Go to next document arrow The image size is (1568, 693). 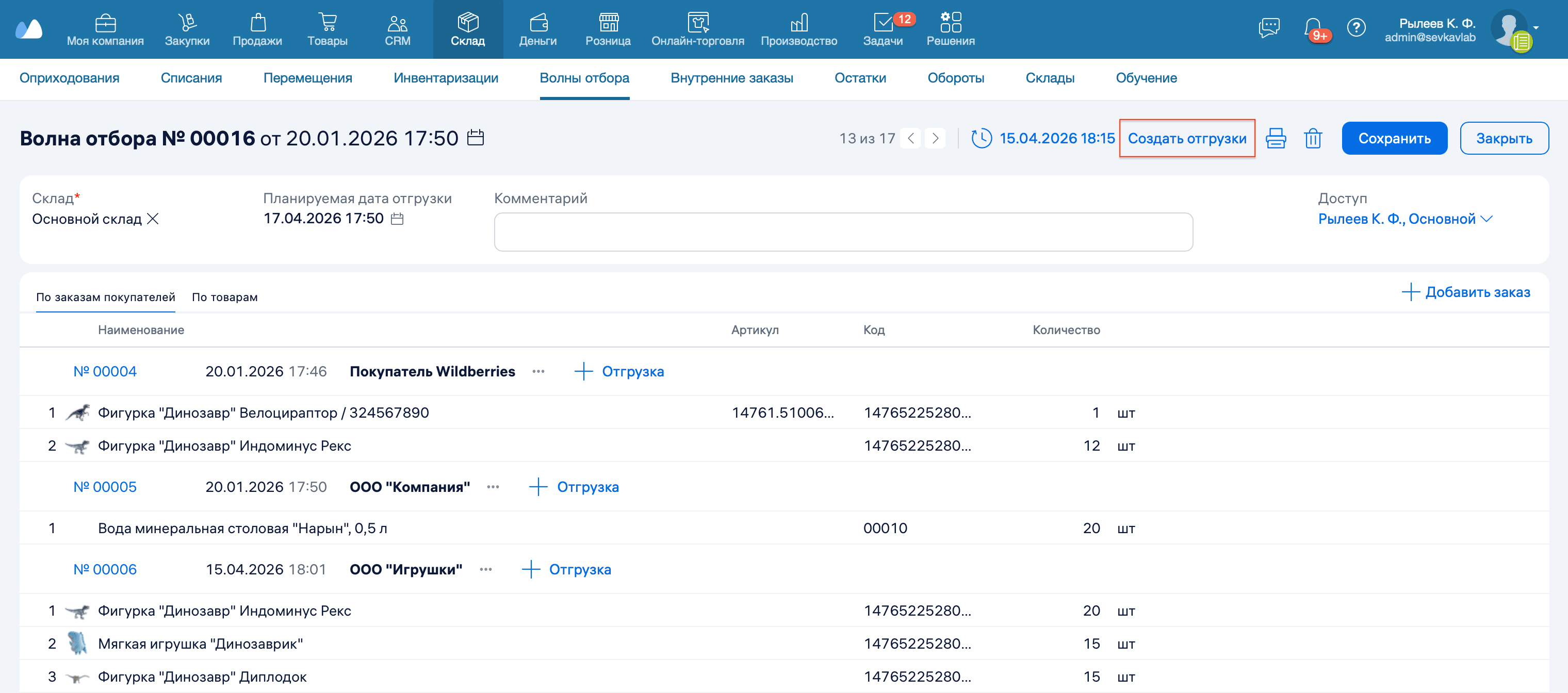point(935,138)
